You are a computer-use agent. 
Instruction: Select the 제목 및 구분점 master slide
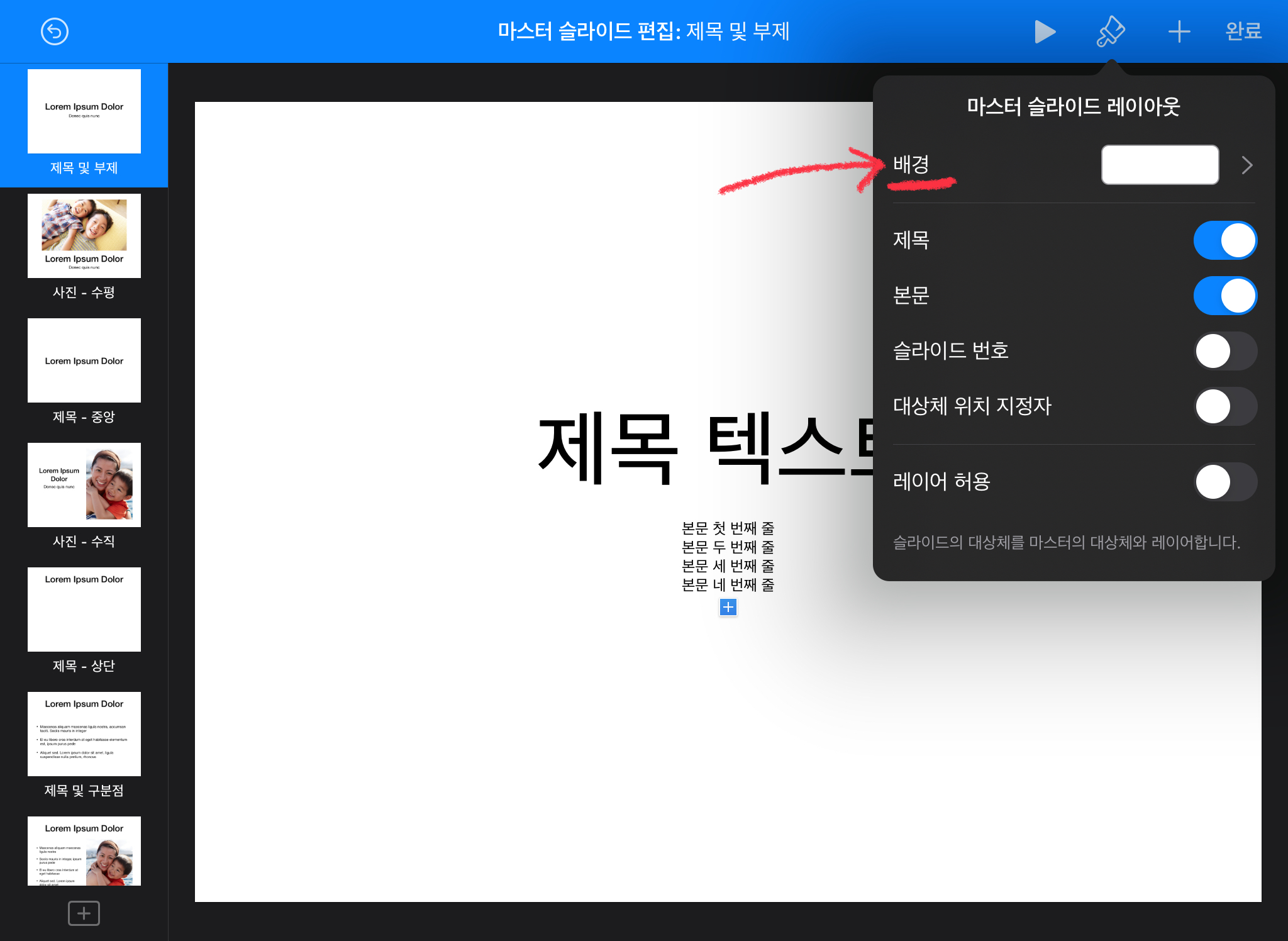point(84,735)
